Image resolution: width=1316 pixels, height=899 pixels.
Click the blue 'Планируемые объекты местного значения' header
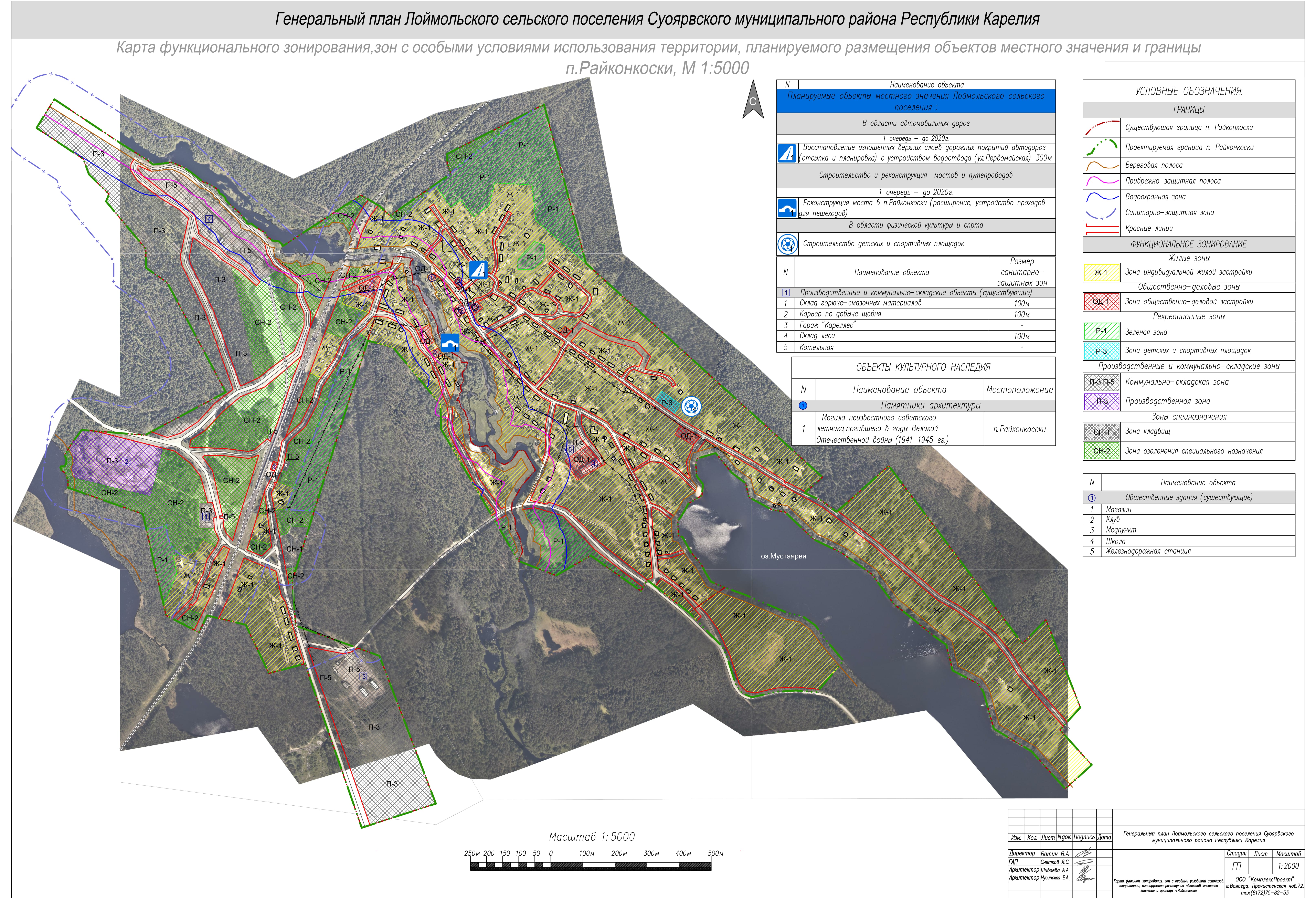coord(916,101)
